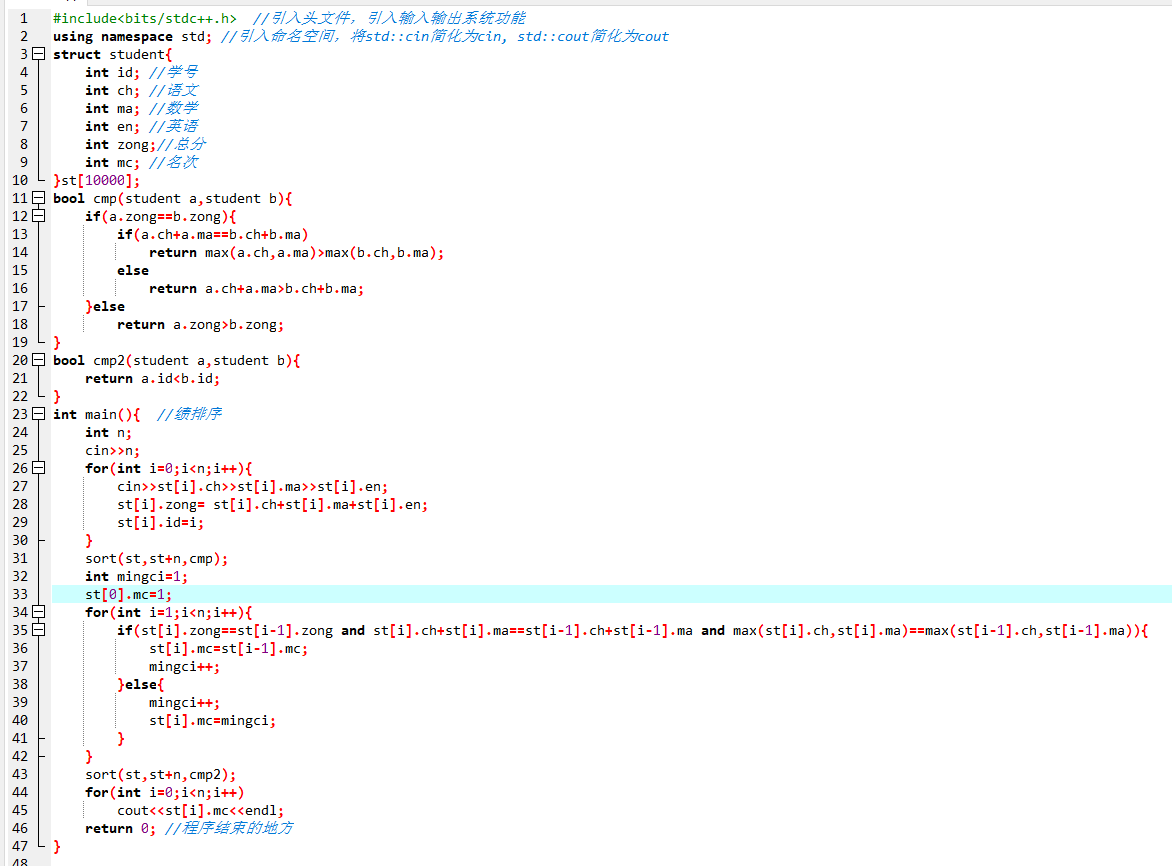Click line number 1 in the gutter
Viewport: 1172px width, 866px height.
tap(24, 18)
